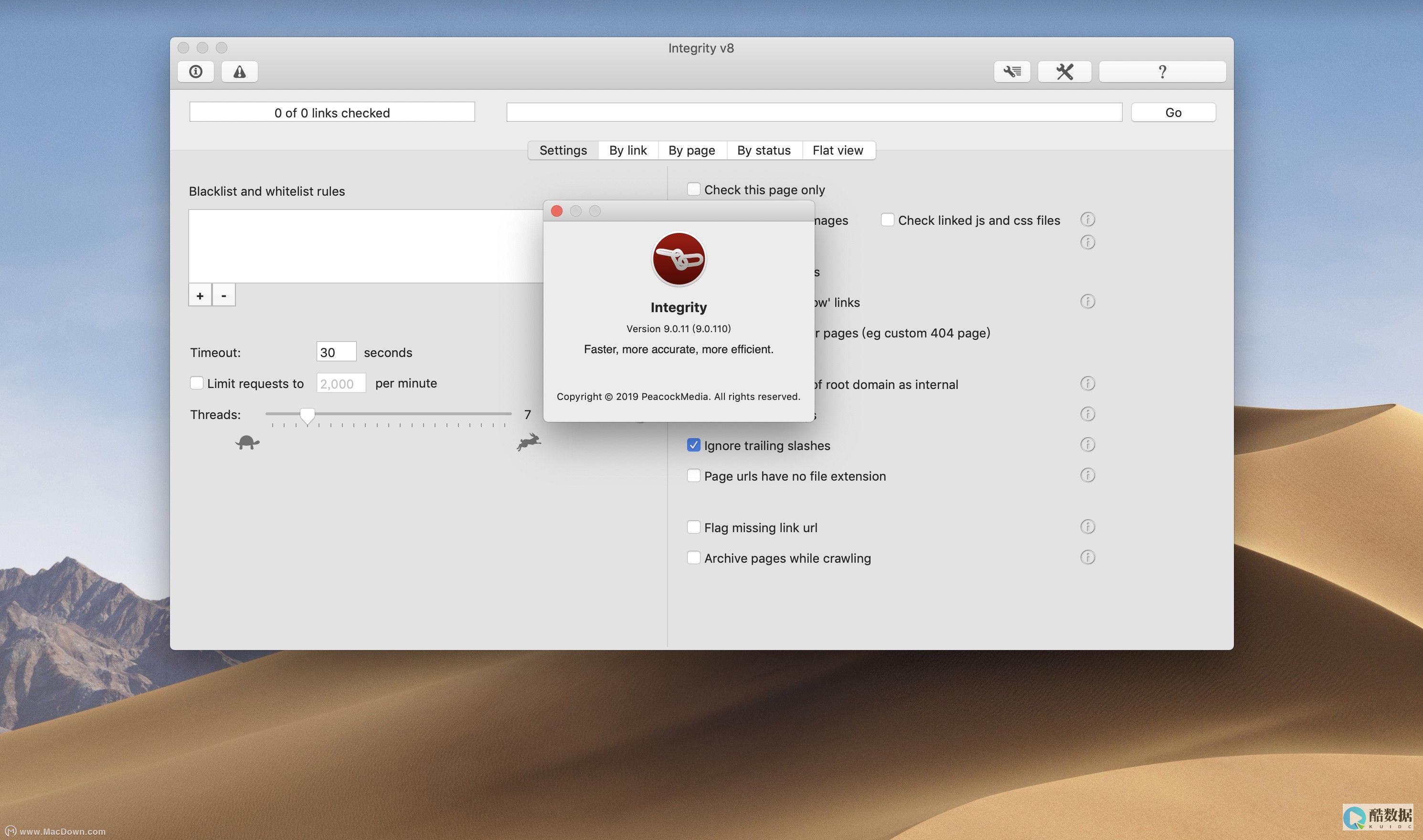Click the Threads slider handle

click(307, 416)
